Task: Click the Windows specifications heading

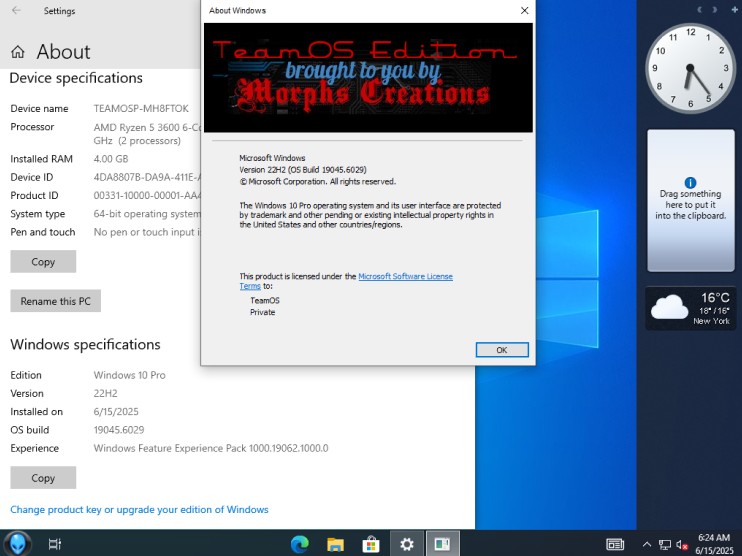Action: (x=85, y=344)
